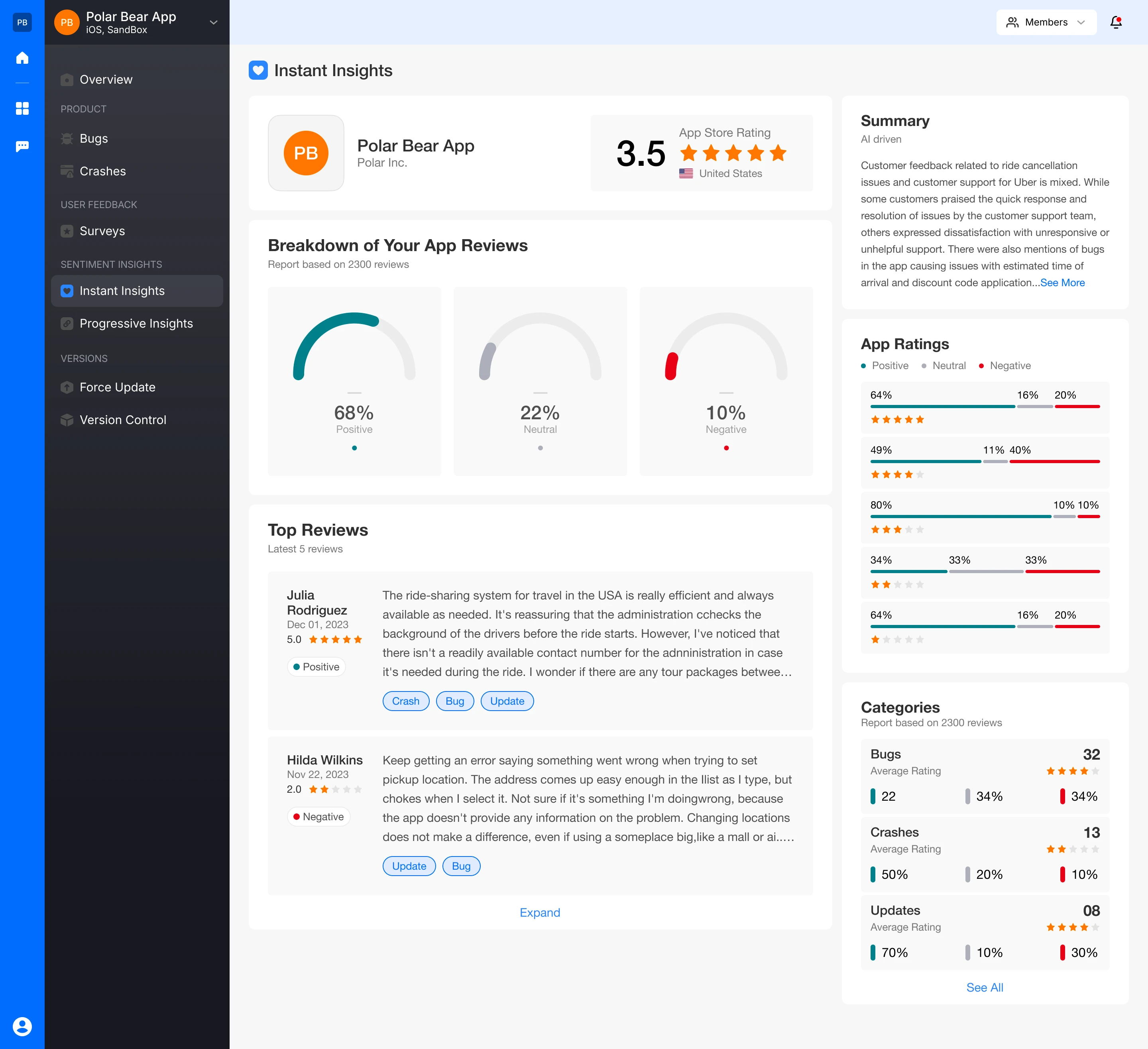Open Version Control page
The image size is (1148, 1049).
(123, 420)
